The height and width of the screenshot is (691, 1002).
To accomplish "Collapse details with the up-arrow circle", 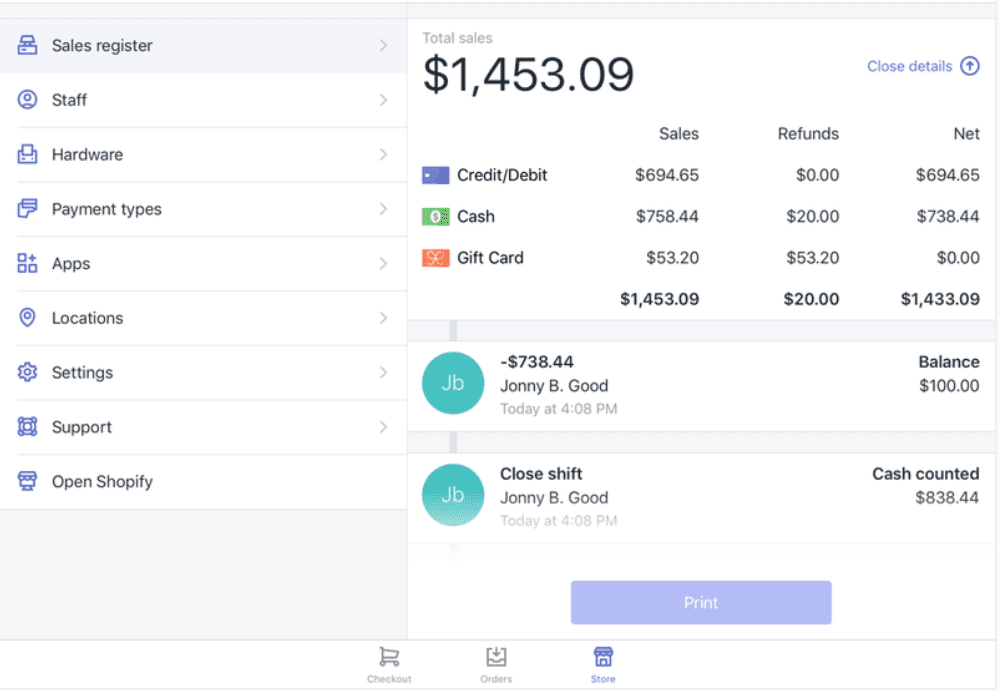I will tap(968, 66).
